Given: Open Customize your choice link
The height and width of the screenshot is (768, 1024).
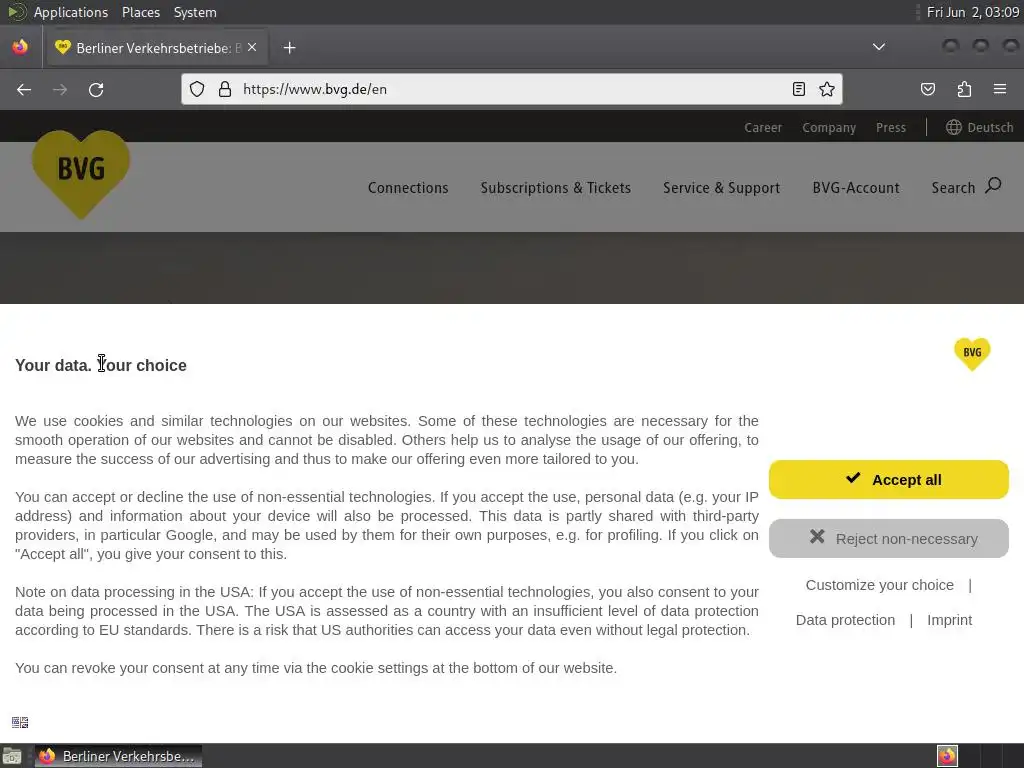Looking at the screenshot, I should pos(880,585).
